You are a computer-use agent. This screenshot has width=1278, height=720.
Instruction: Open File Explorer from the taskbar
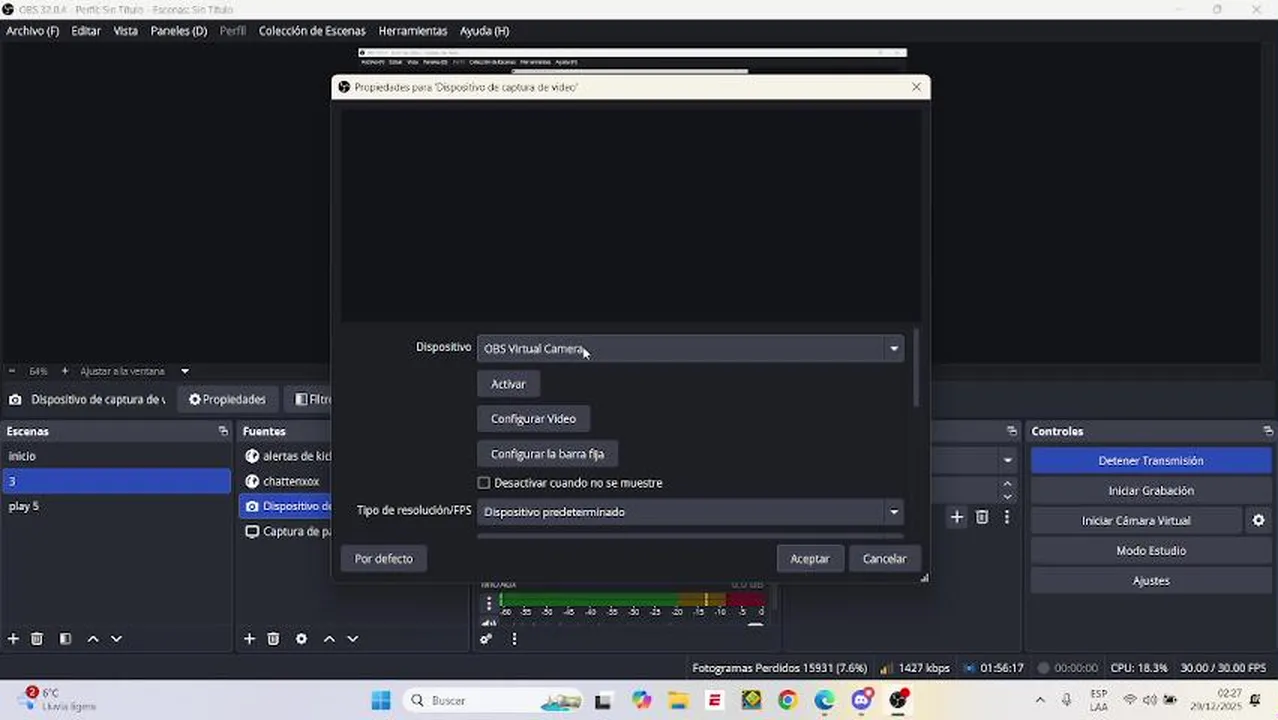678,700
